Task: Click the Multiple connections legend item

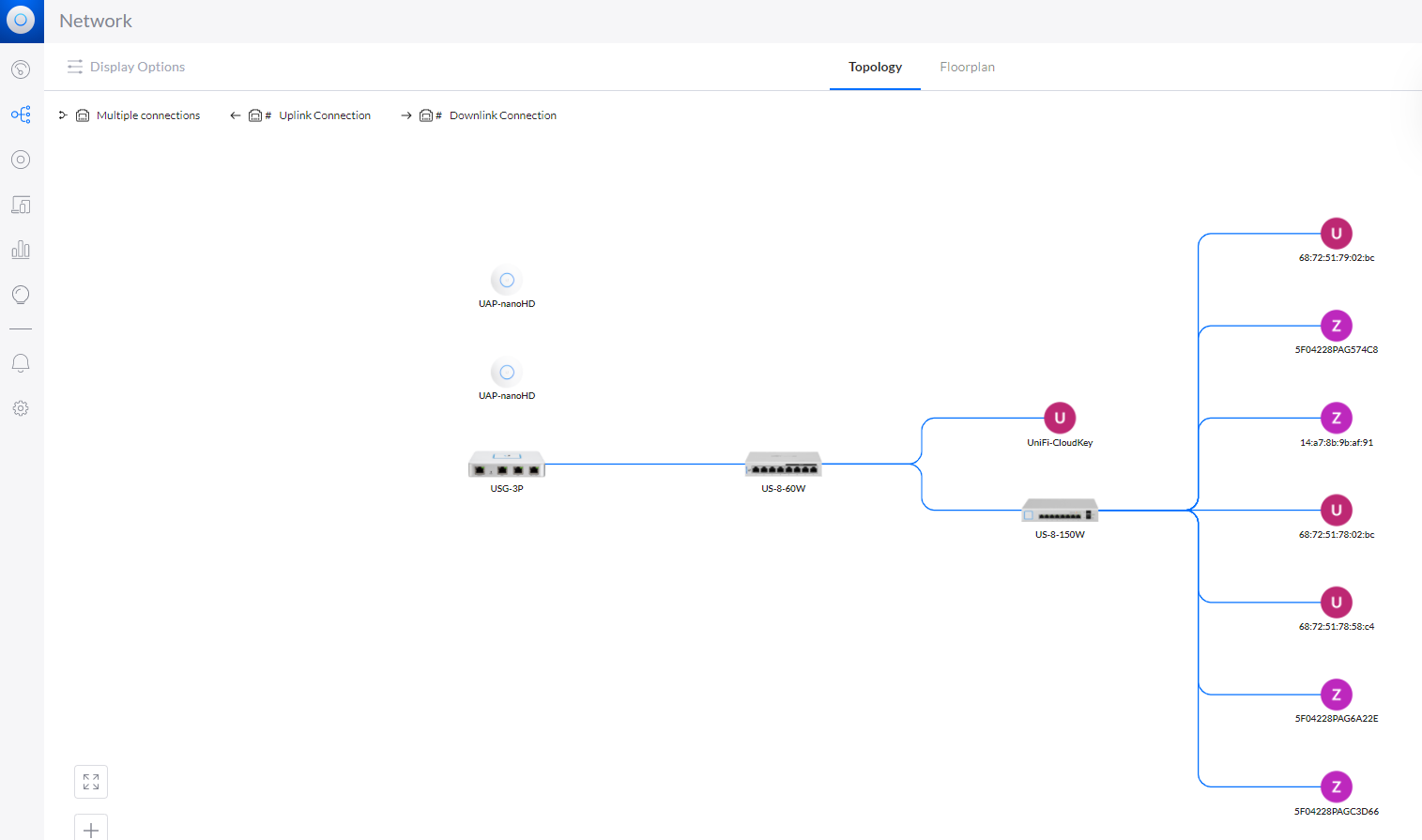Action: [130, 115]
